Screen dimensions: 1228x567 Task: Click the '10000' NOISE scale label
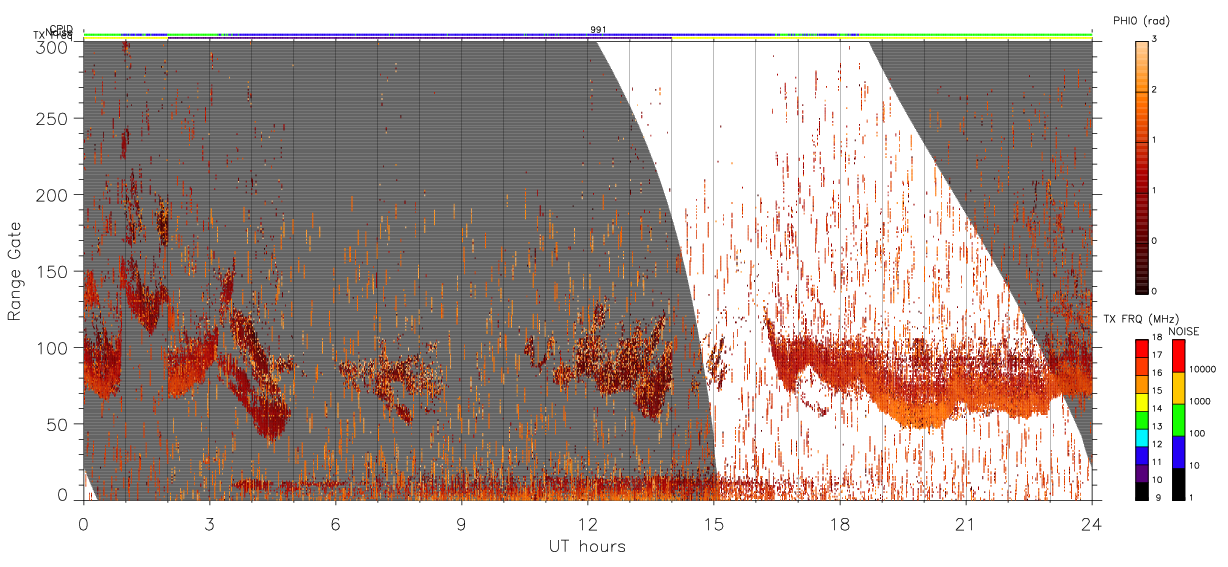tap(1204, 369)
